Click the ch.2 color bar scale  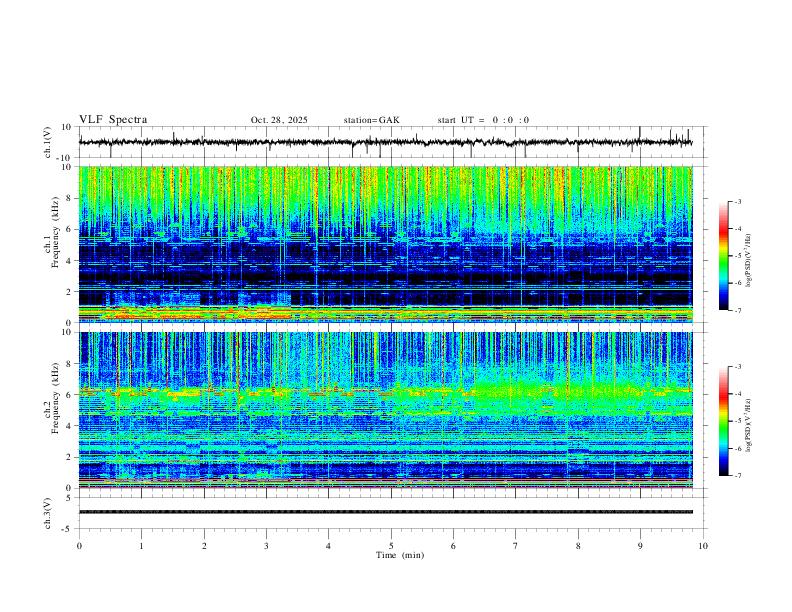pyautogui.click(x=723, y=421)
